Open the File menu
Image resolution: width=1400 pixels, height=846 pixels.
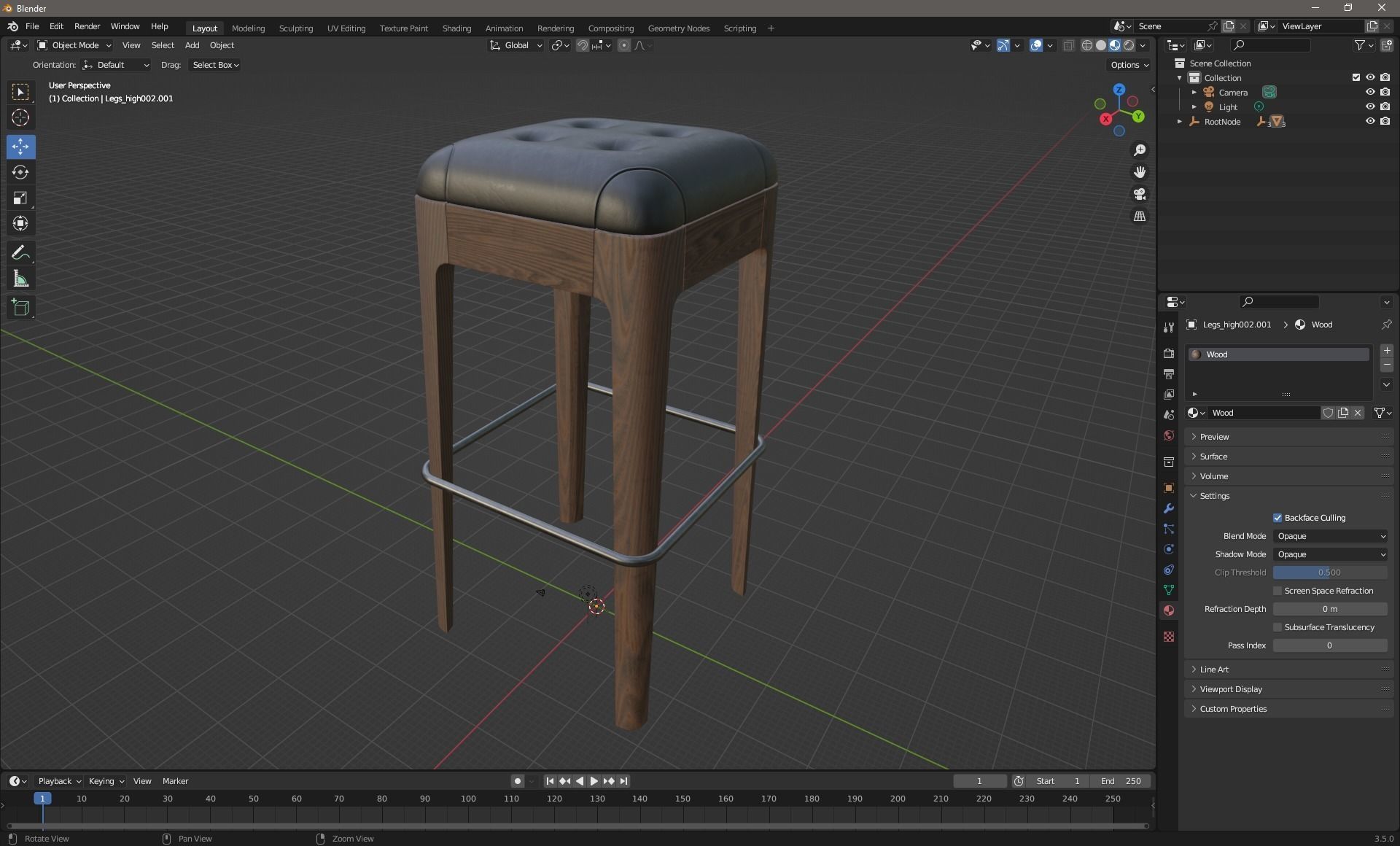coord(32,26)
